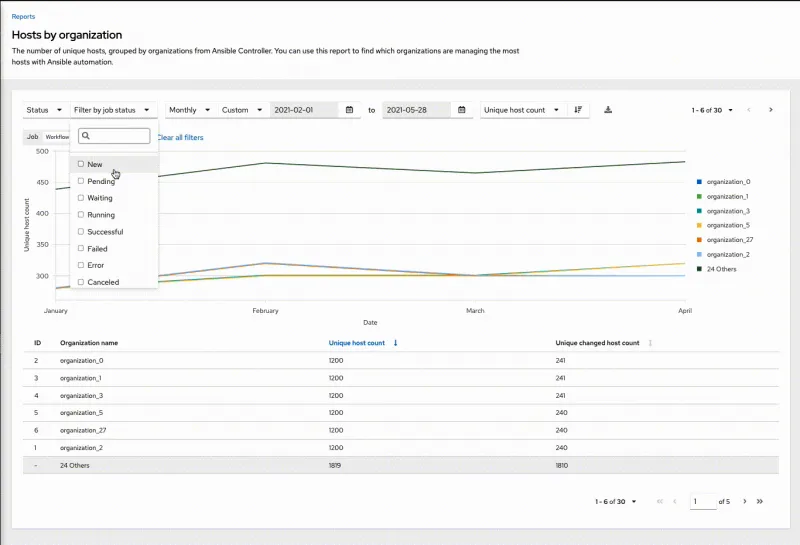Click Clear all filters link
Viewport: 800px width, 545px height.
tap(180, 137)
